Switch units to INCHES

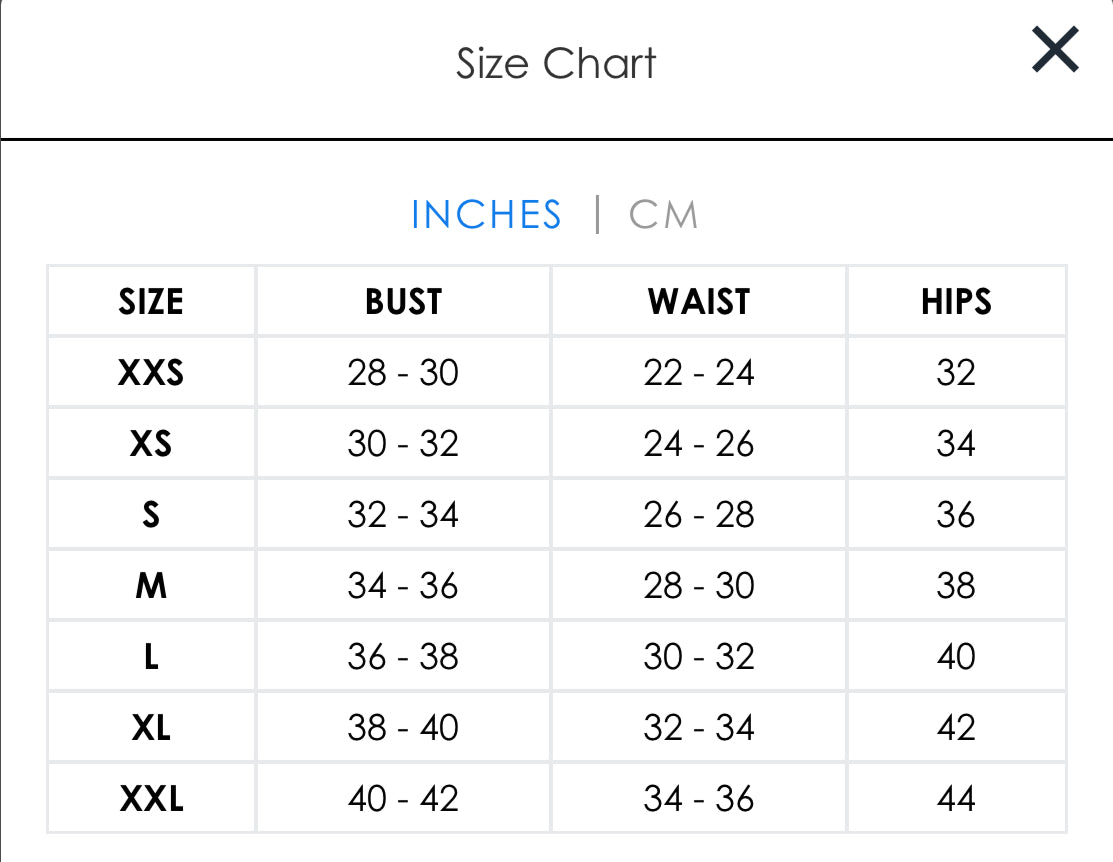point(486,215)
